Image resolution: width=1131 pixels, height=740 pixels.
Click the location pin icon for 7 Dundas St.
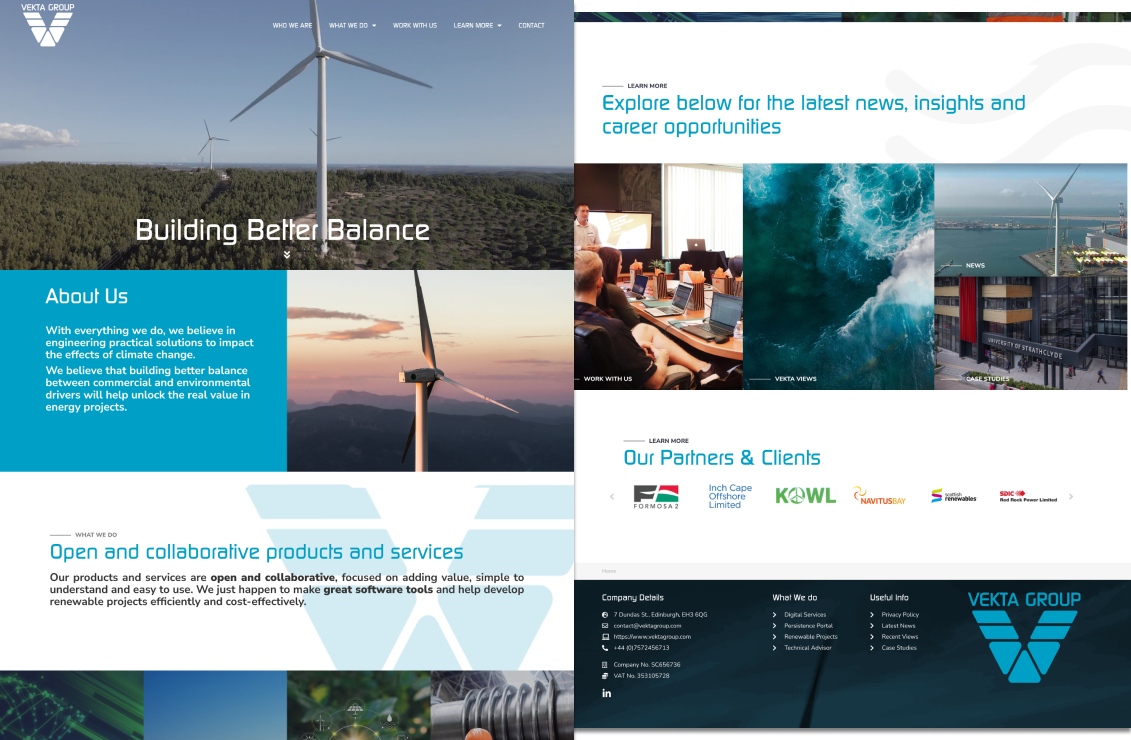tap(603, 615)
